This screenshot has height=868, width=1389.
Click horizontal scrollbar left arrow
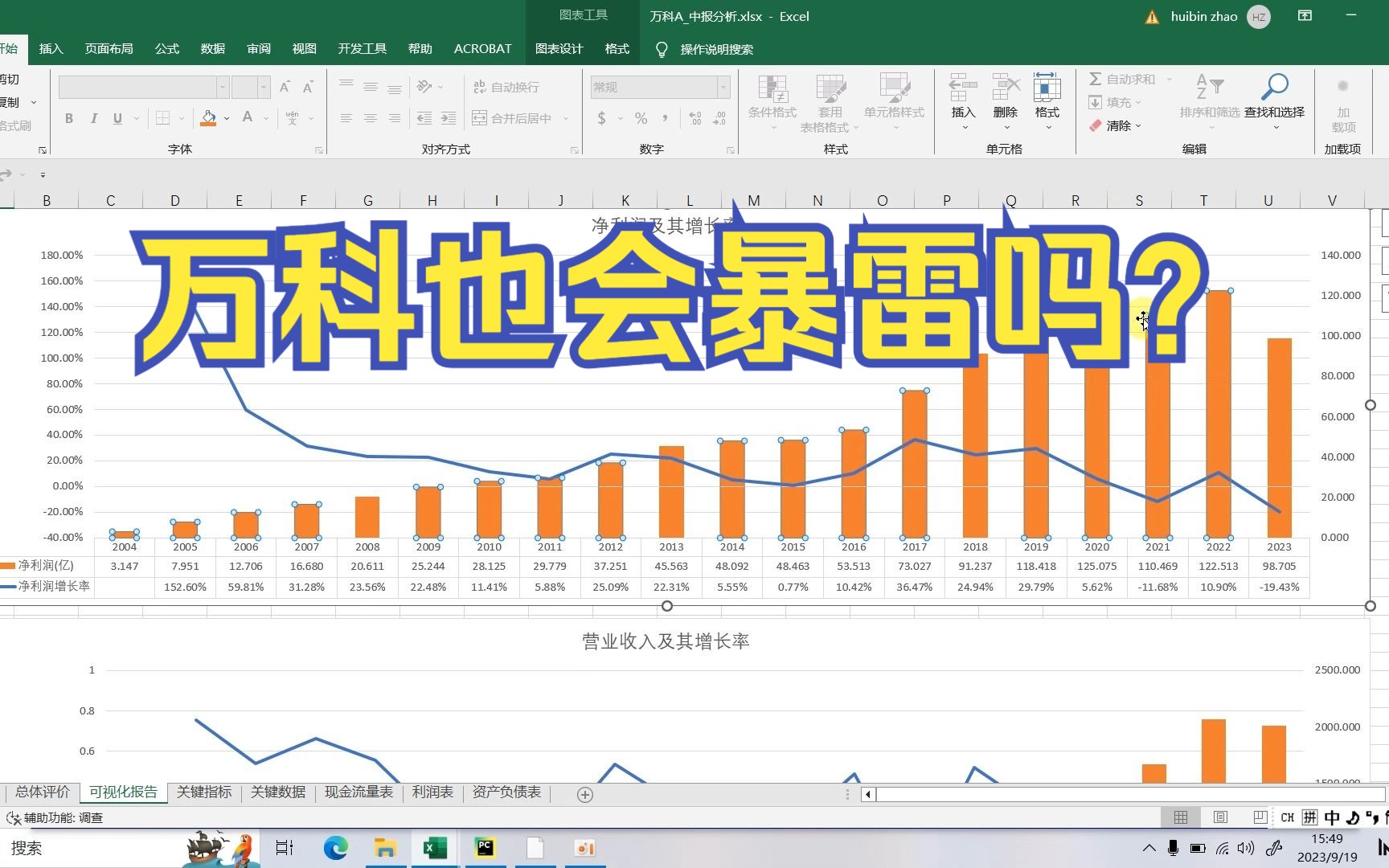coord(868,794)
